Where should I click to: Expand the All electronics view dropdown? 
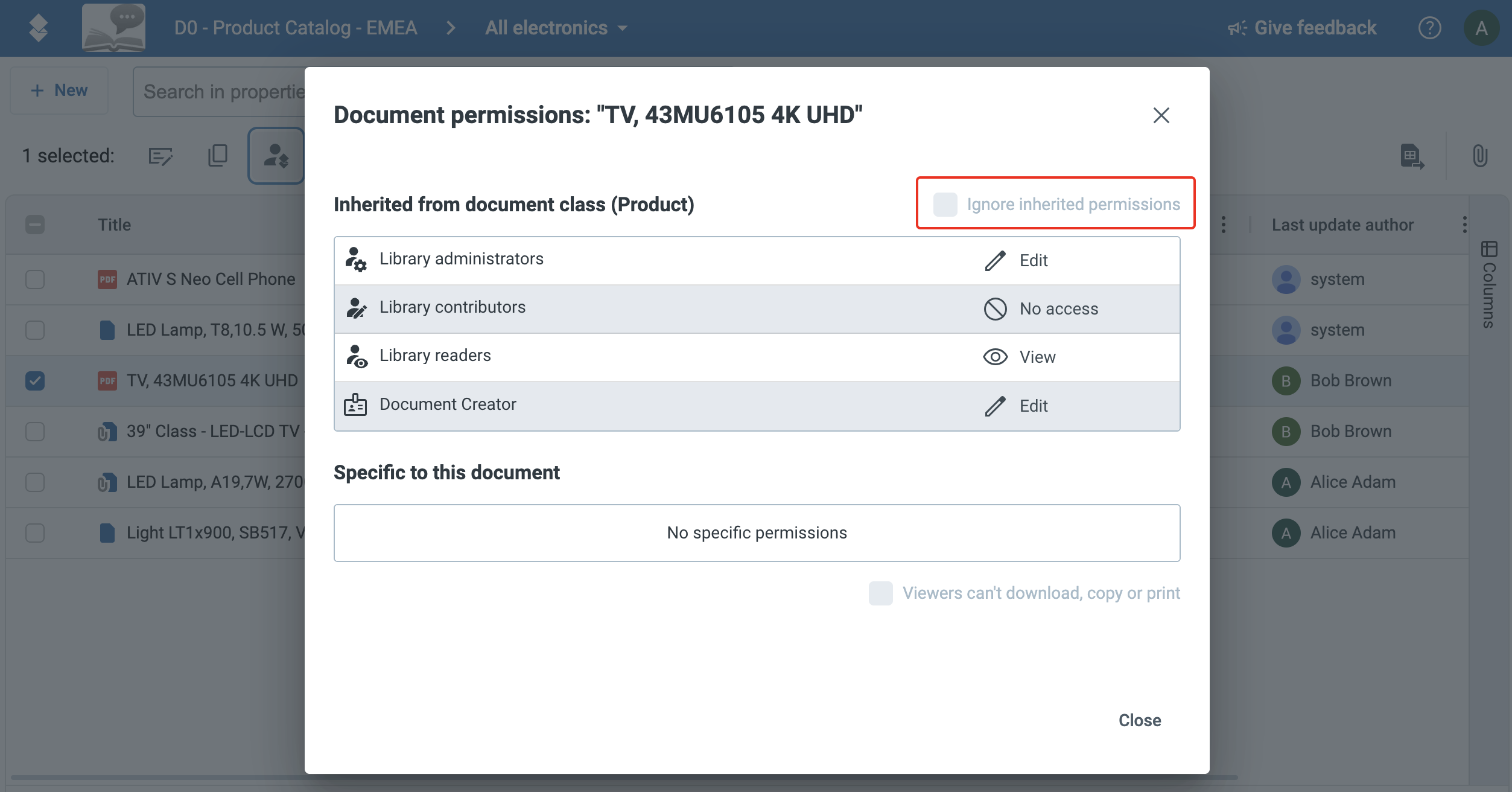556,28
